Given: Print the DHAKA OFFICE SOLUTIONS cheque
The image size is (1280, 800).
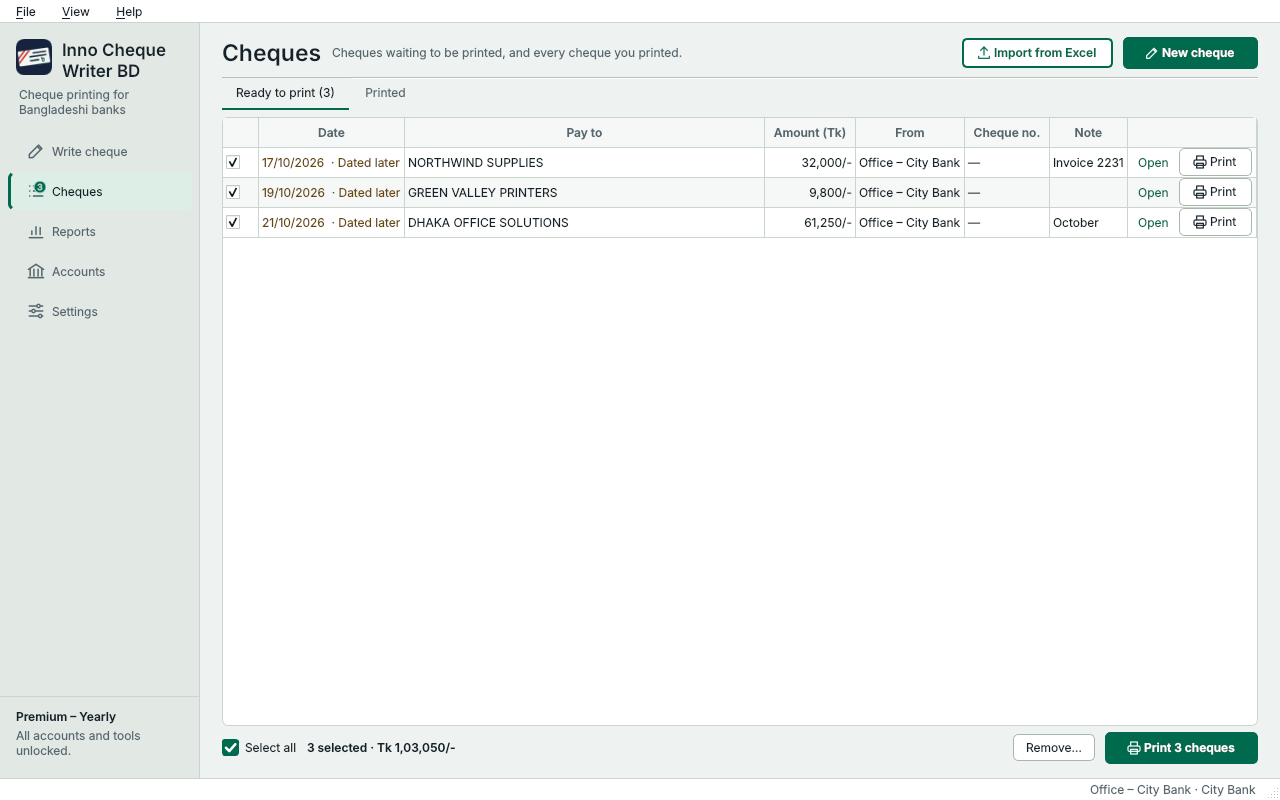Looking at the screenshot, I should click(1215, 222).
